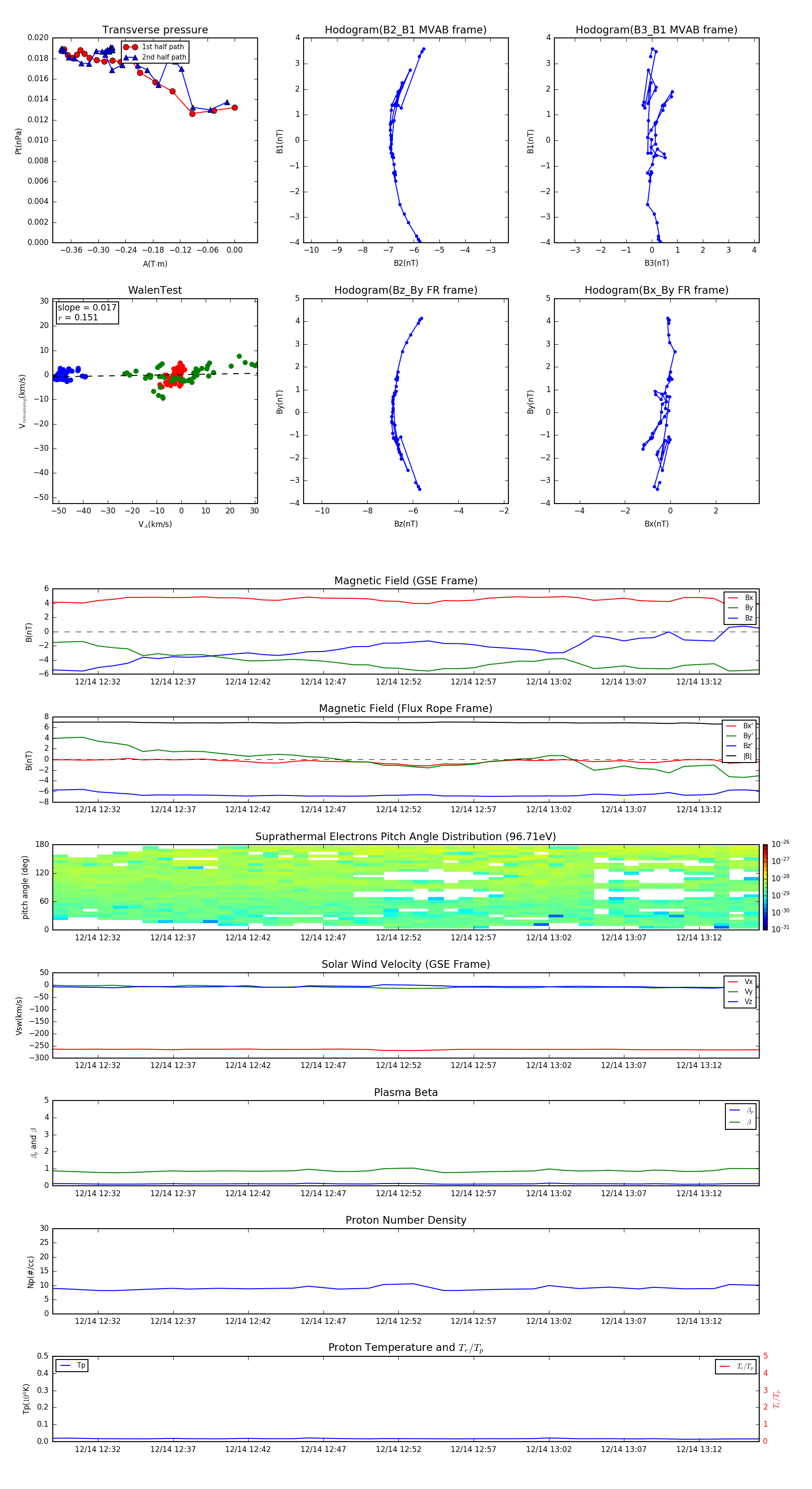Click the "βp and β" y-axis label

coord(33,1143)
